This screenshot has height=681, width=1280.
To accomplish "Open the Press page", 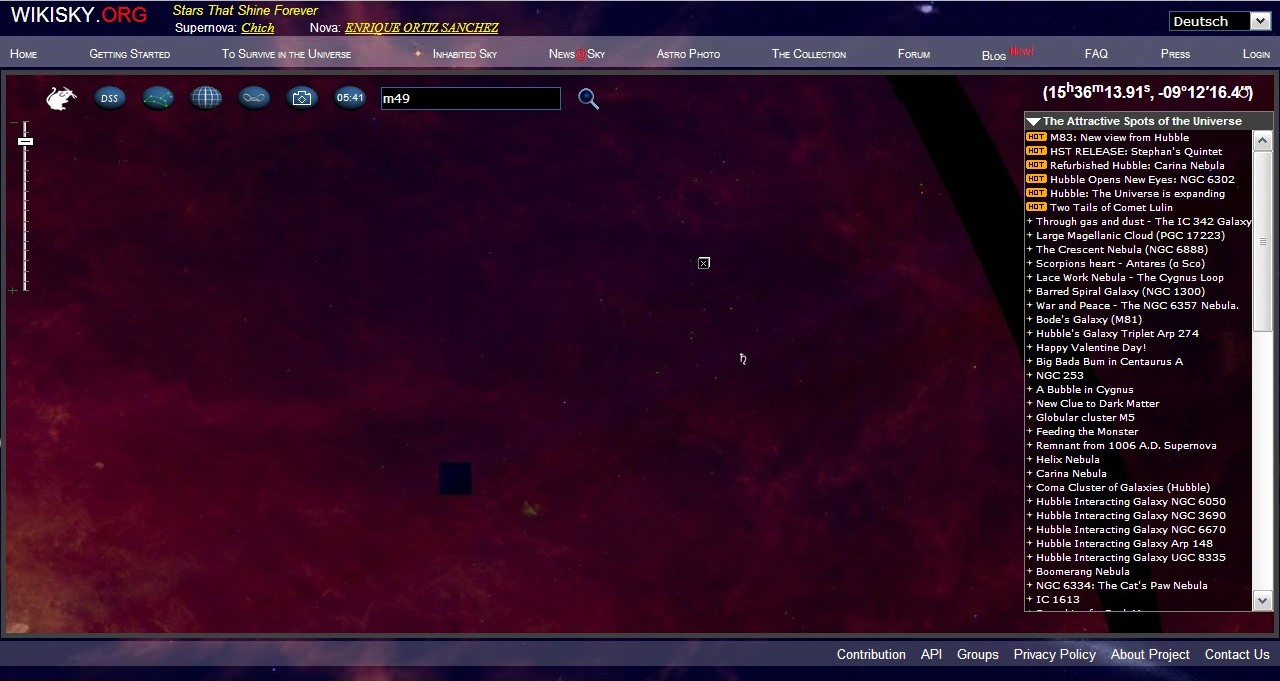I will 1175,54.
